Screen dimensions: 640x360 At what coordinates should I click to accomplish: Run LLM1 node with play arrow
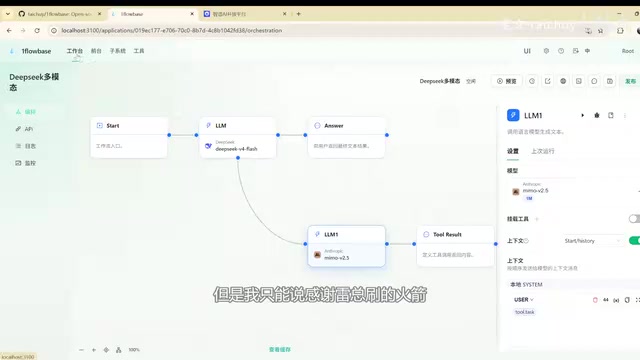click(x=582, y=116)
